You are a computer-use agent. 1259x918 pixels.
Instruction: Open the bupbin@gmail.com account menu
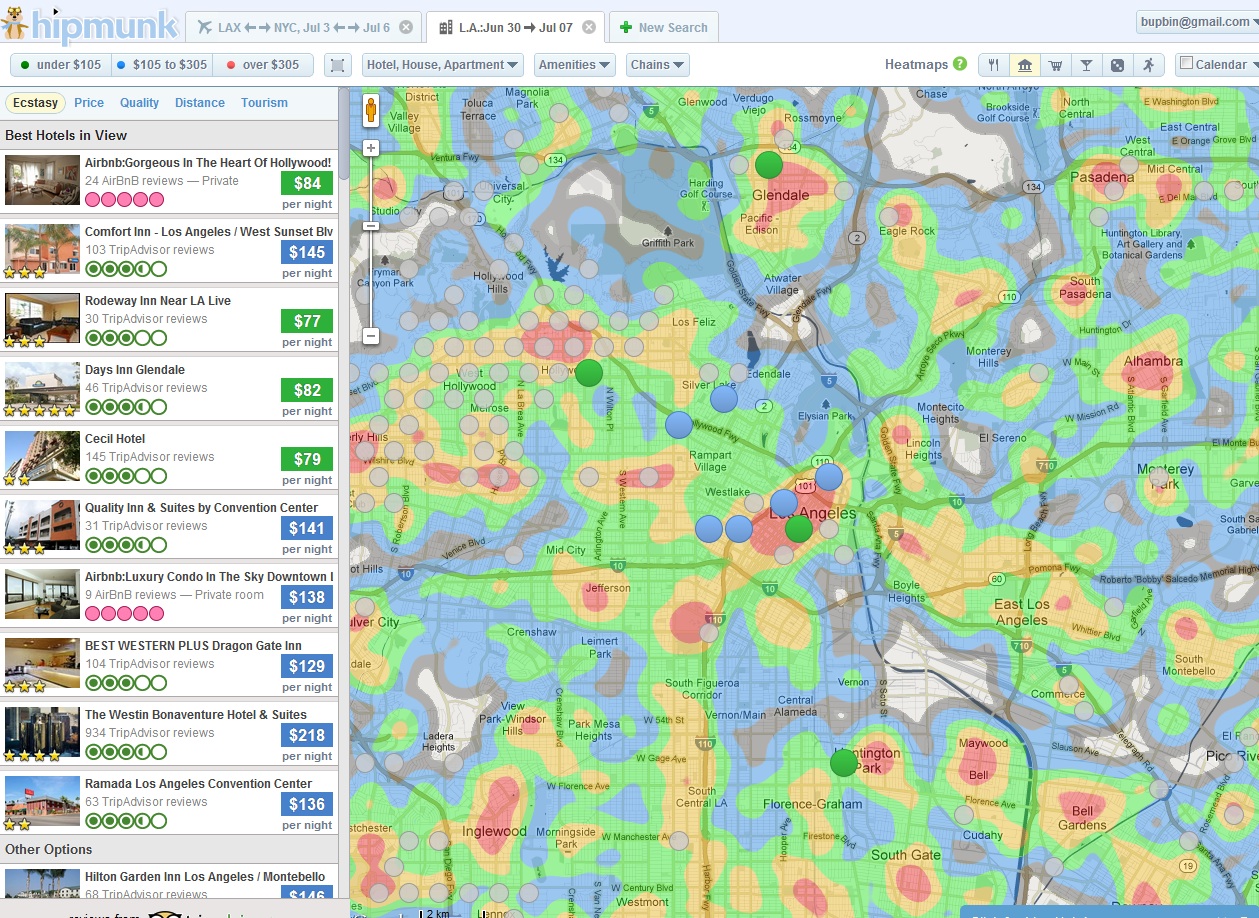1197,22
